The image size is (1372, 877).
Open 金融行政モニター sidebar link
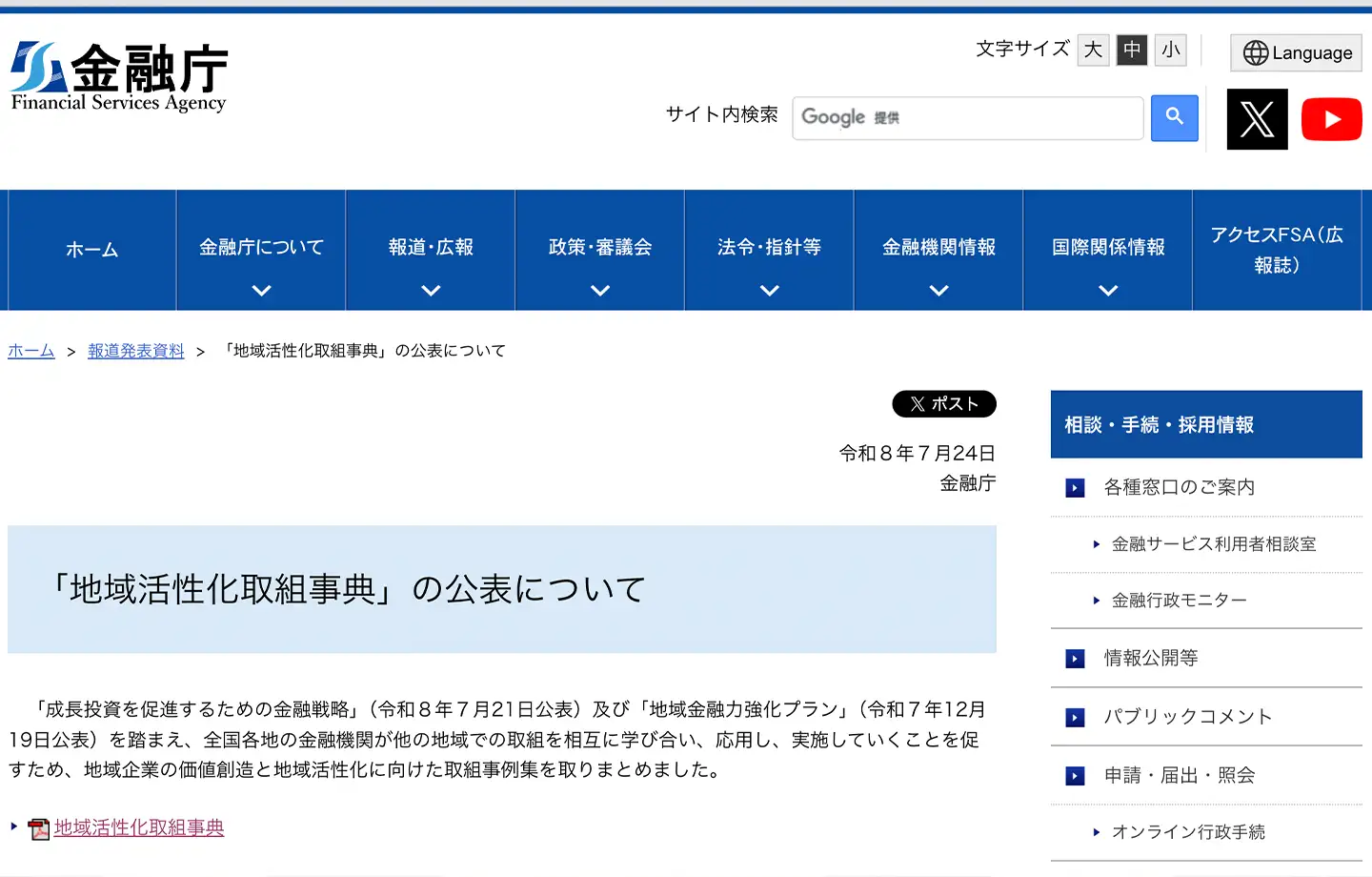(x=1180, y=601)
